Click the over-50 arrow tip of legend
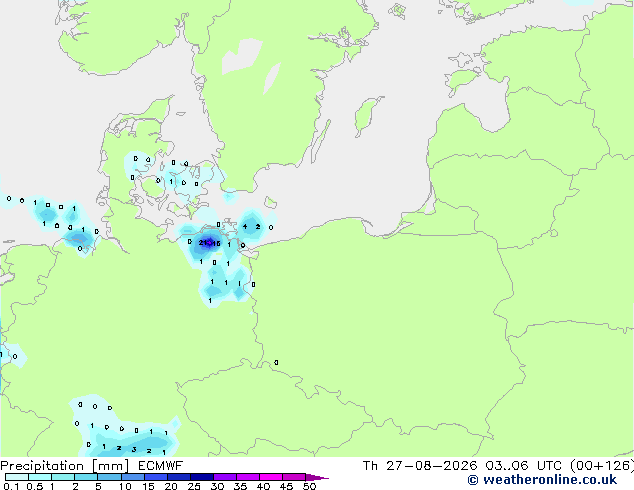 point(317,477)
